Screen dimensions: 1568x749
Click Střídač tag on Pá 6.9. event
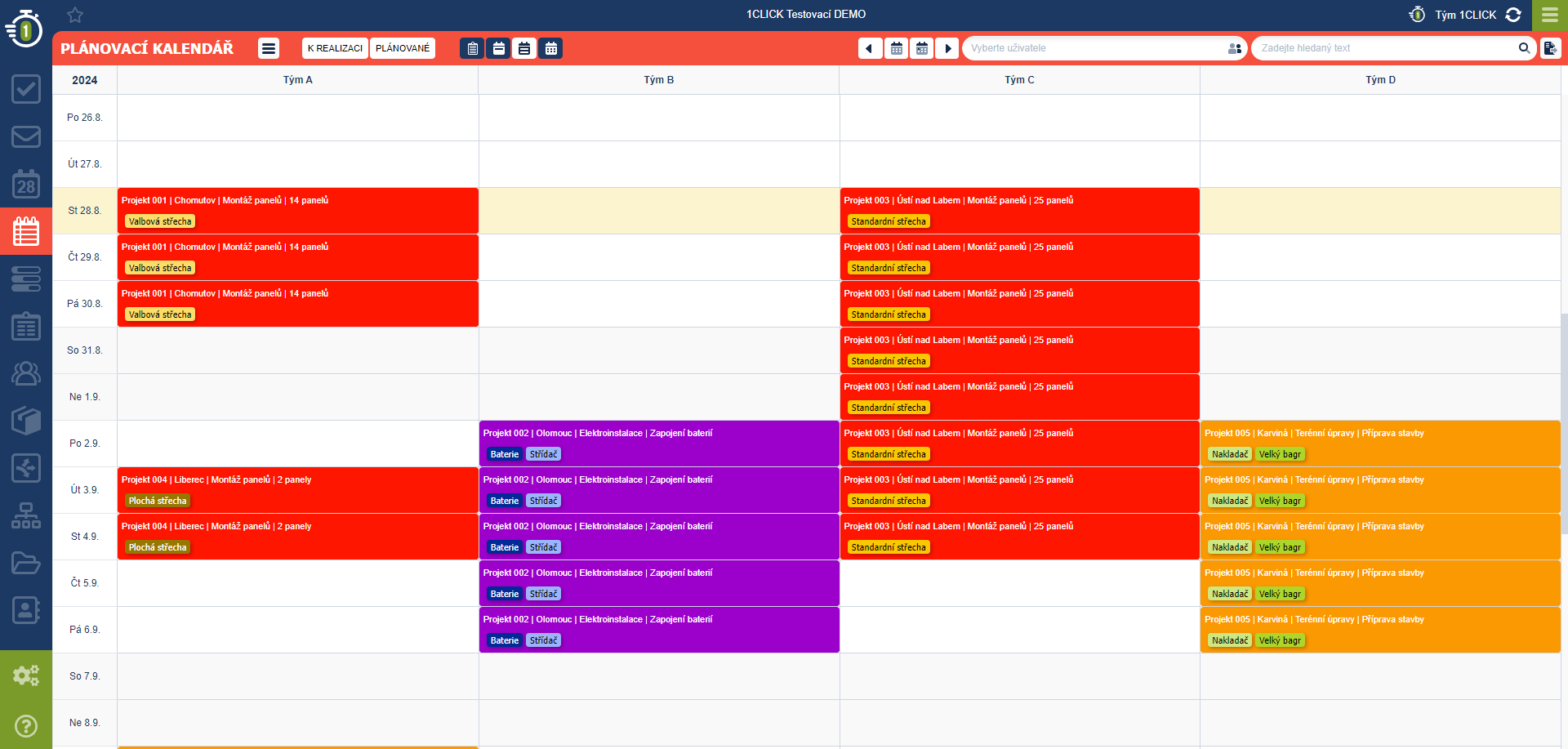click(543, 640)
